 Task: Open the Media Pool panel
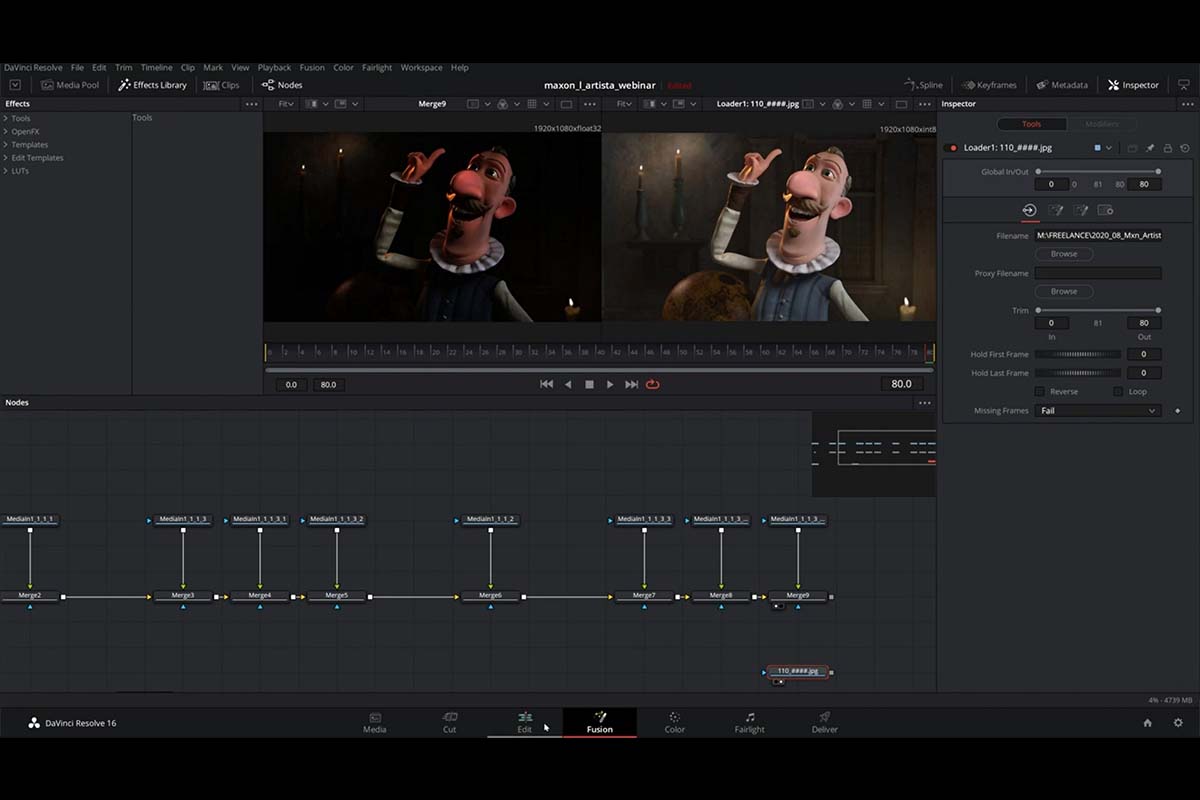click(x=70, y=84)
